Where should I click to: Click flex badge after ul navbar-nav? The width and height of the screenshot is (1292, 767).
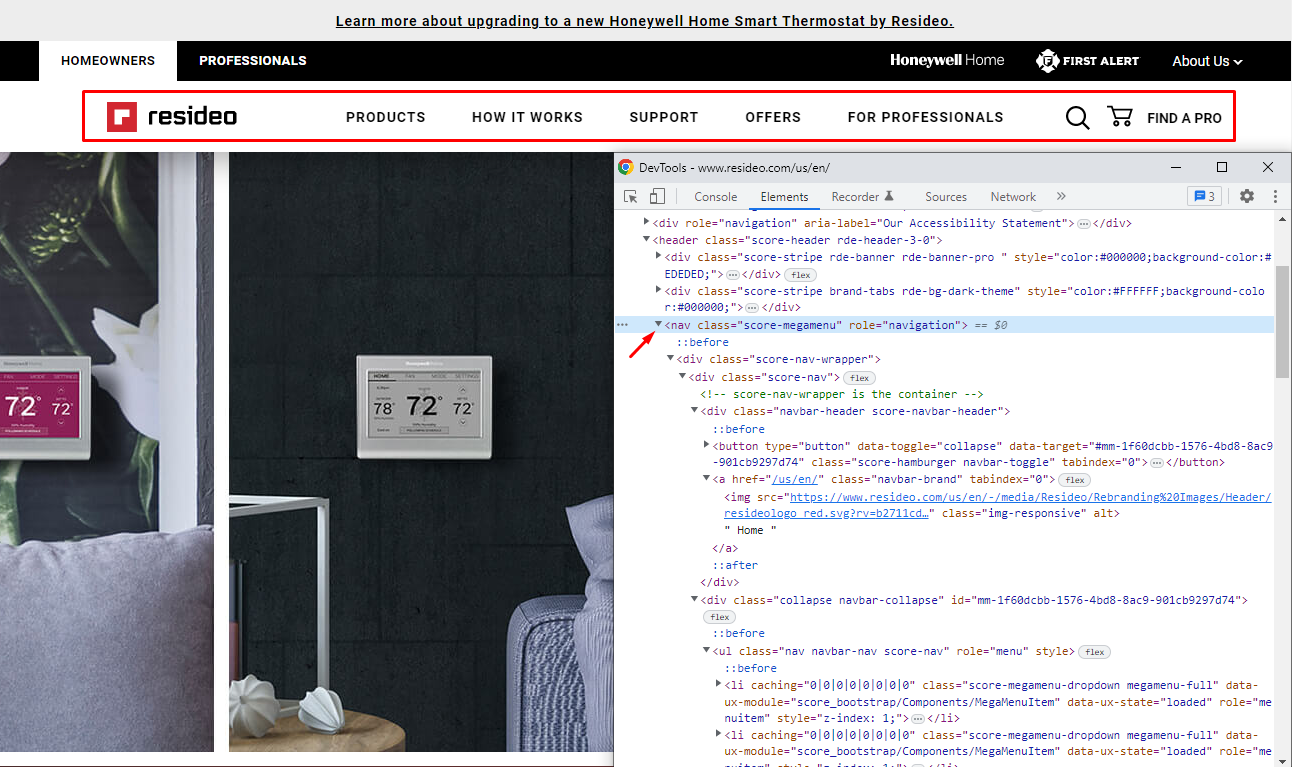[1095, 652]
